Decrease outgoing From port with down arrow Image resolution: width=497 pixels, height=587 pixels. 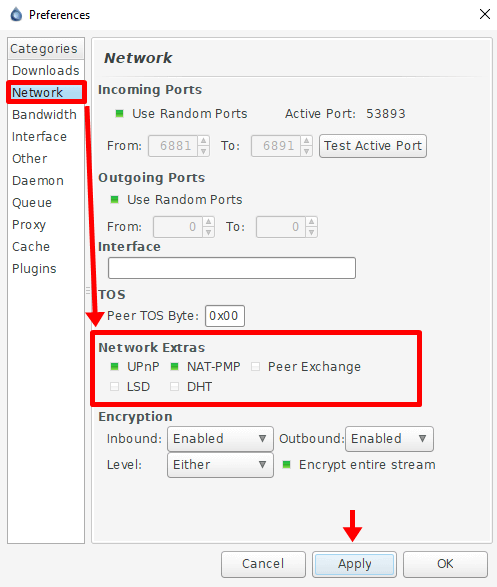point(208,232)
